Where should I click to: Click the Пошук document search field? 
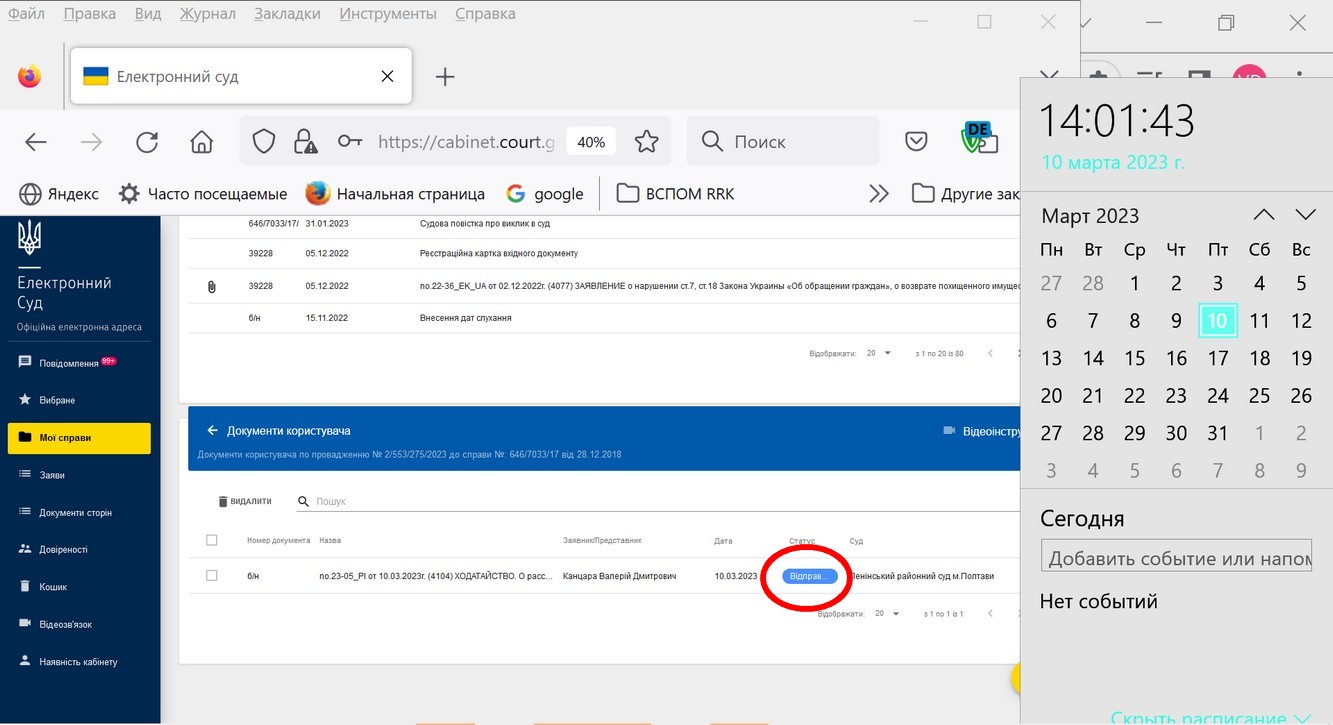click(660, 501)
